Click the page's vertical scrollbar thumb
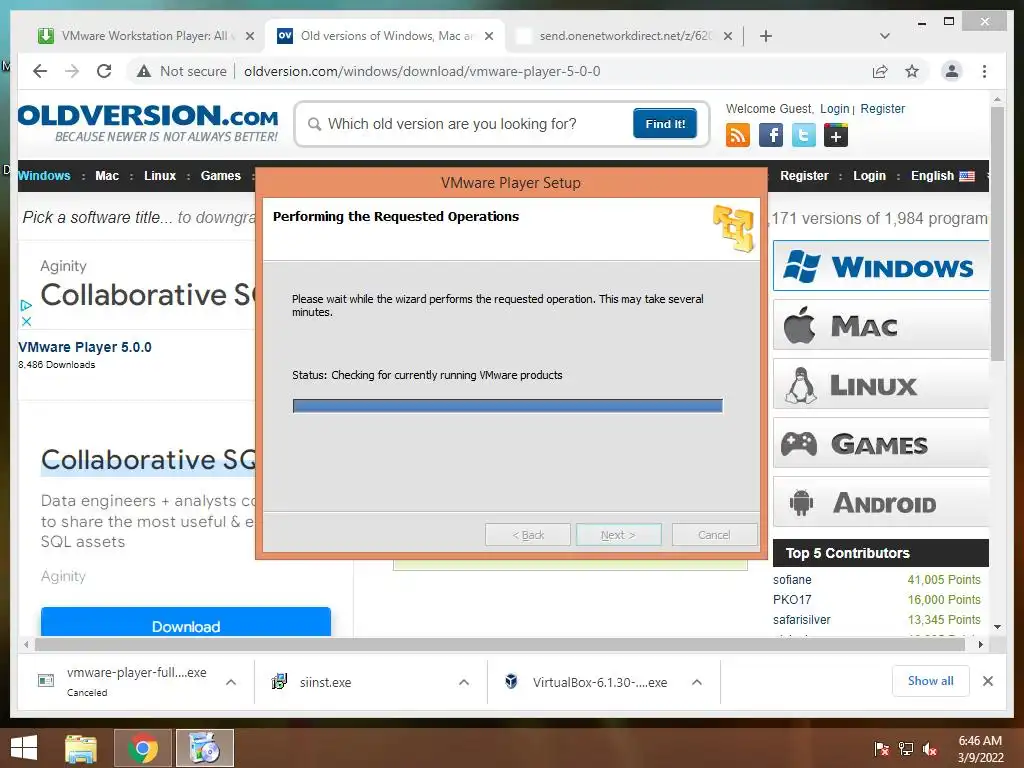 point(997,234)
